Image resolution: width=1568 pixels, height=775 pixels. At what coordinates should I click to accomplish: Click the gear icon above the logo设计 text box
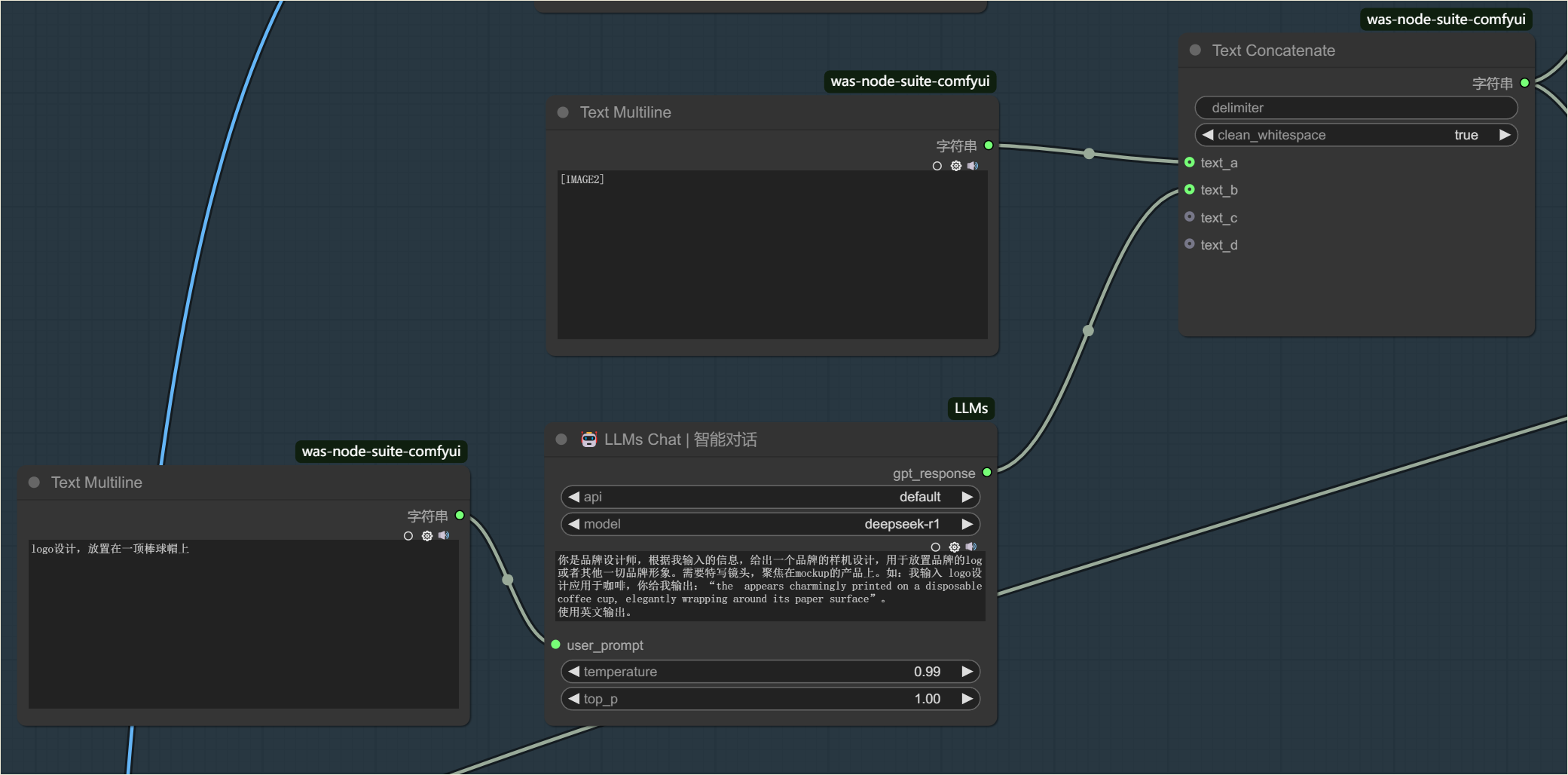tap(426, 536)
